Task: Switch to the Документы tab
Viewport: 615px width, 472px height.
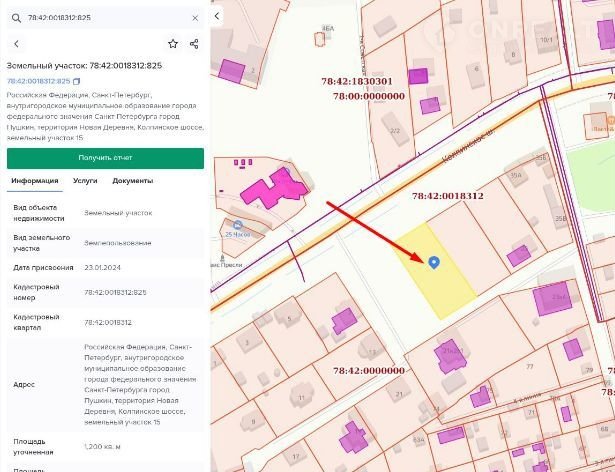Action: [x=132, y=181]
